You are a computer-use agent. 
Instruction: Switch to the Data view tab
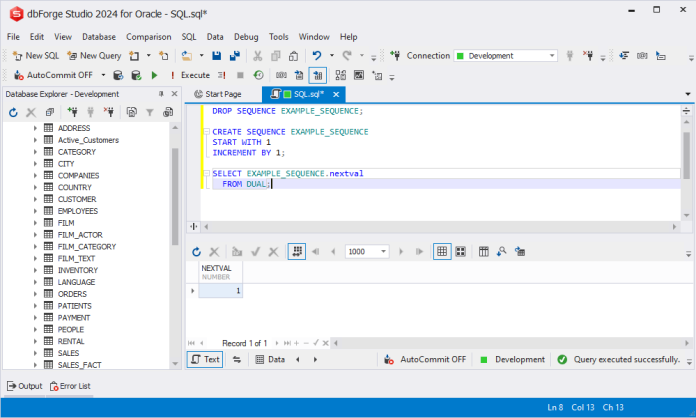270,359
